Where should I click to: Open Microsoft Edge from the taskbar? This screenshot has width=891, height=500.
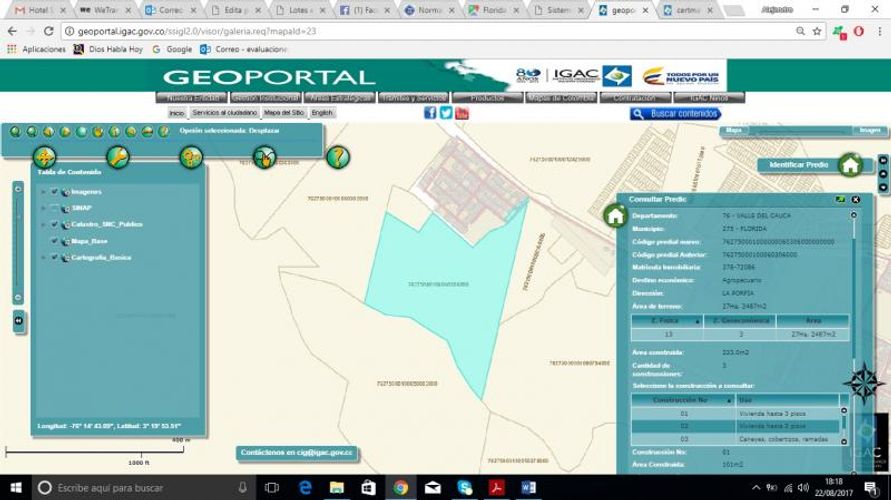[x=306, y=488]
